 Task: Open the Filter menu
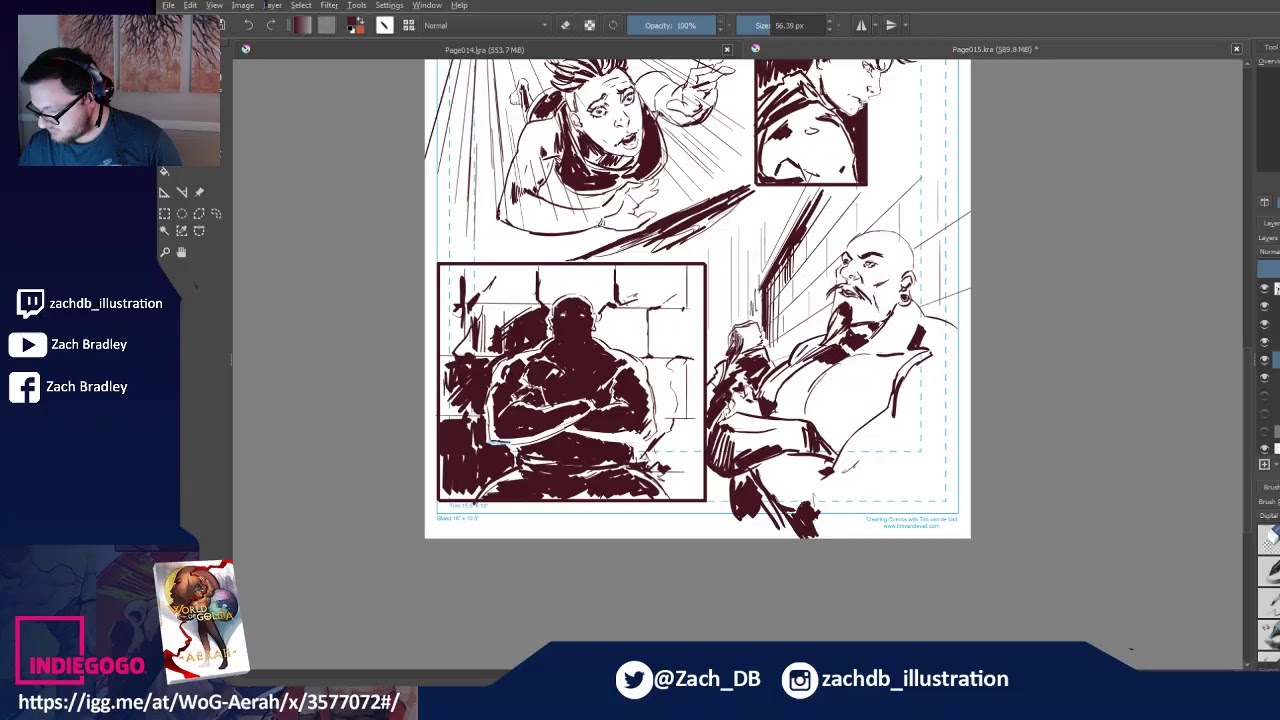pos(328,6)
